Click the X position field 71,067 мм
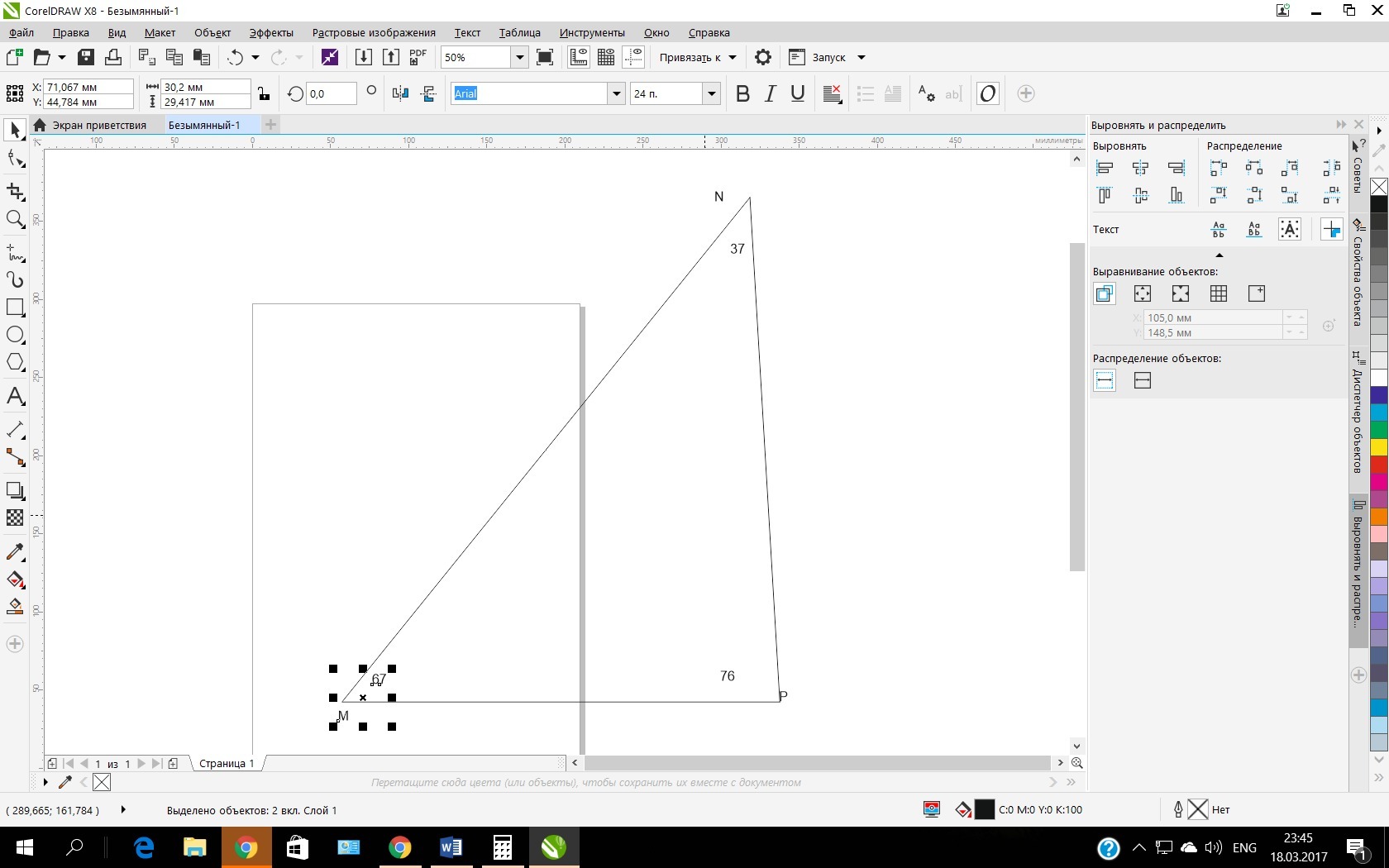Screen dimensions: 1389x868 88,87
